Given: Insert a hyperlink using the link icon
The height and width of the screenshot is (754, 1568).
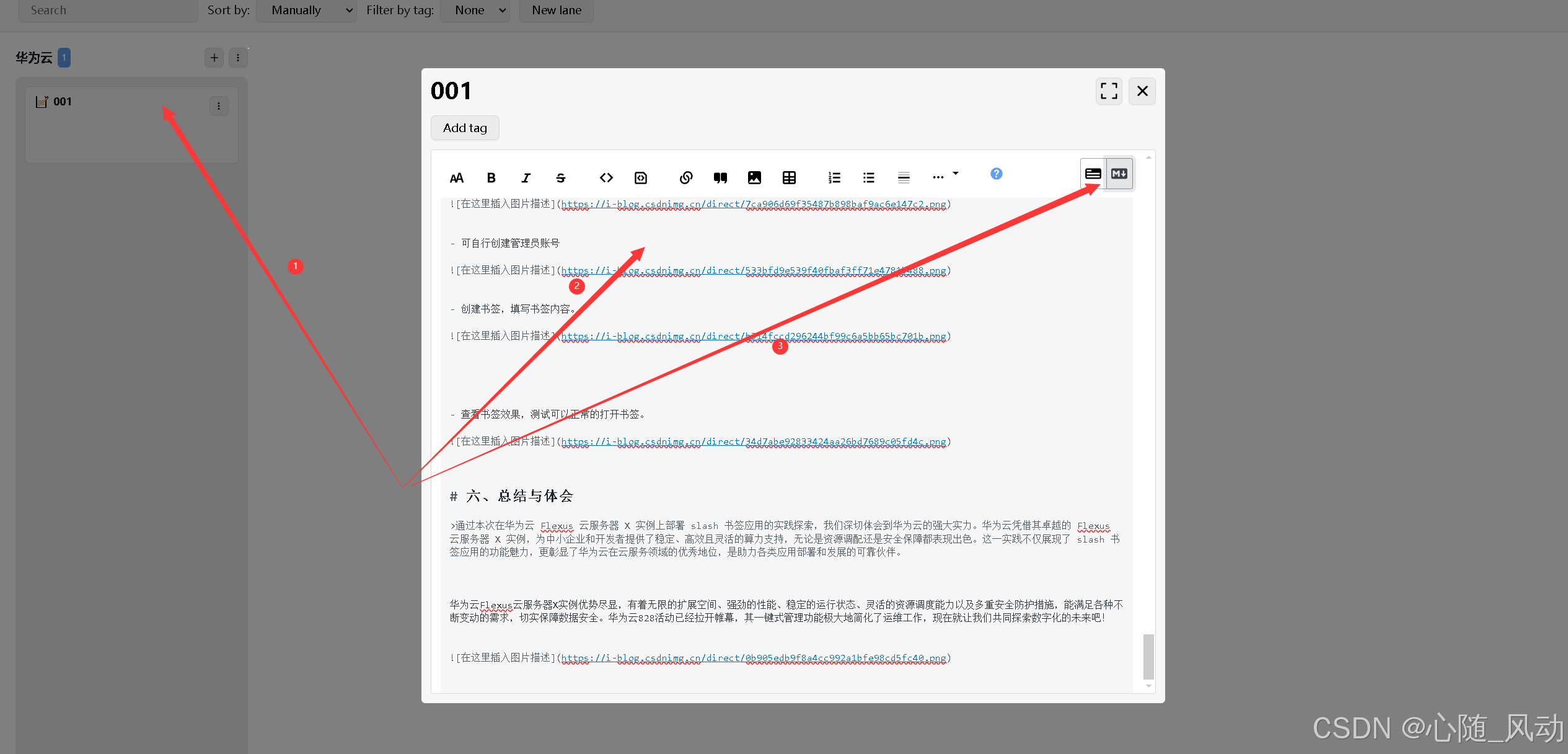Looking at the screenshot, I should click(x=685, y=178).
